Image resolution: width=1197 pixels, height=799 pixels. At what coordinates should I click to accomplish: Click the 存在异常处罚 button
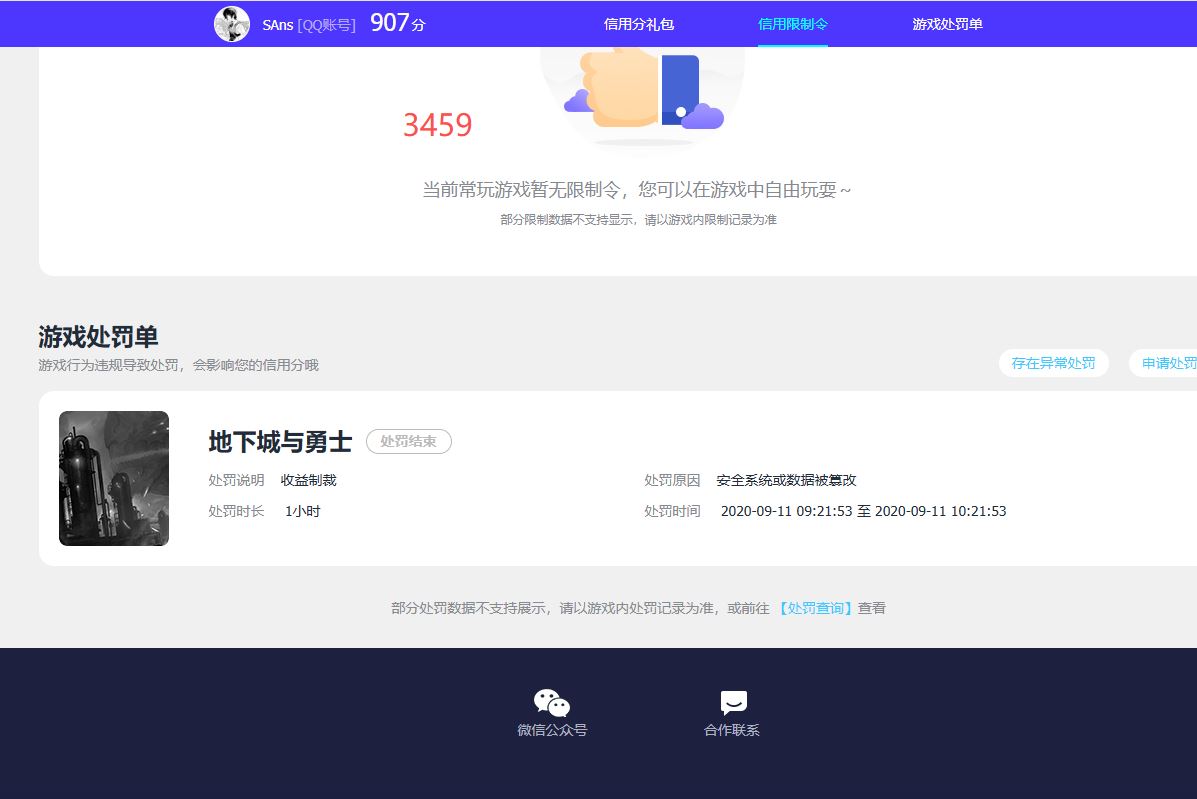click(x=1053, y=363)
